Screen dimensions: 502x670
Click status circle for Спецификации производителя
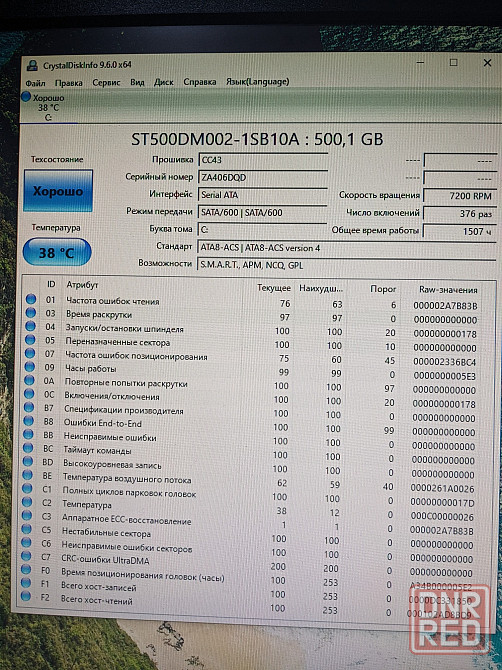click(29, 407)
